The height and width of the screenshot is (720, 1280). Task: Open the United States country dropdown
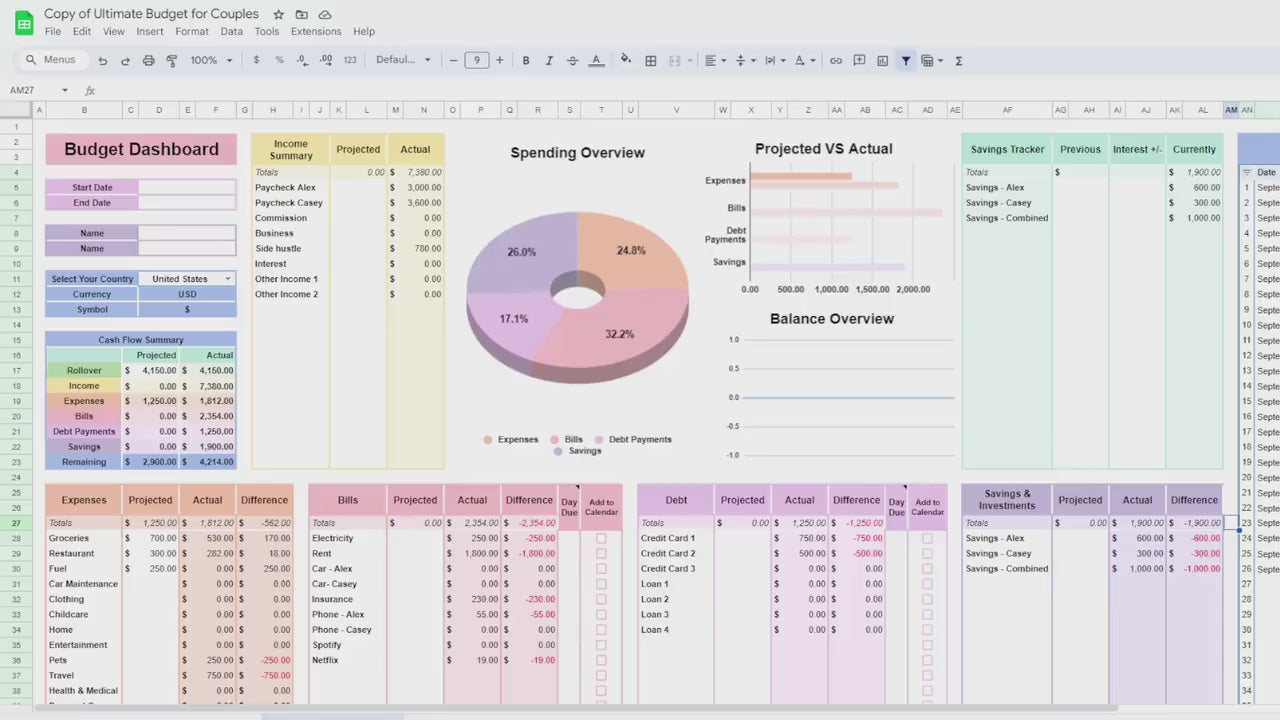(x=227, y=279)
